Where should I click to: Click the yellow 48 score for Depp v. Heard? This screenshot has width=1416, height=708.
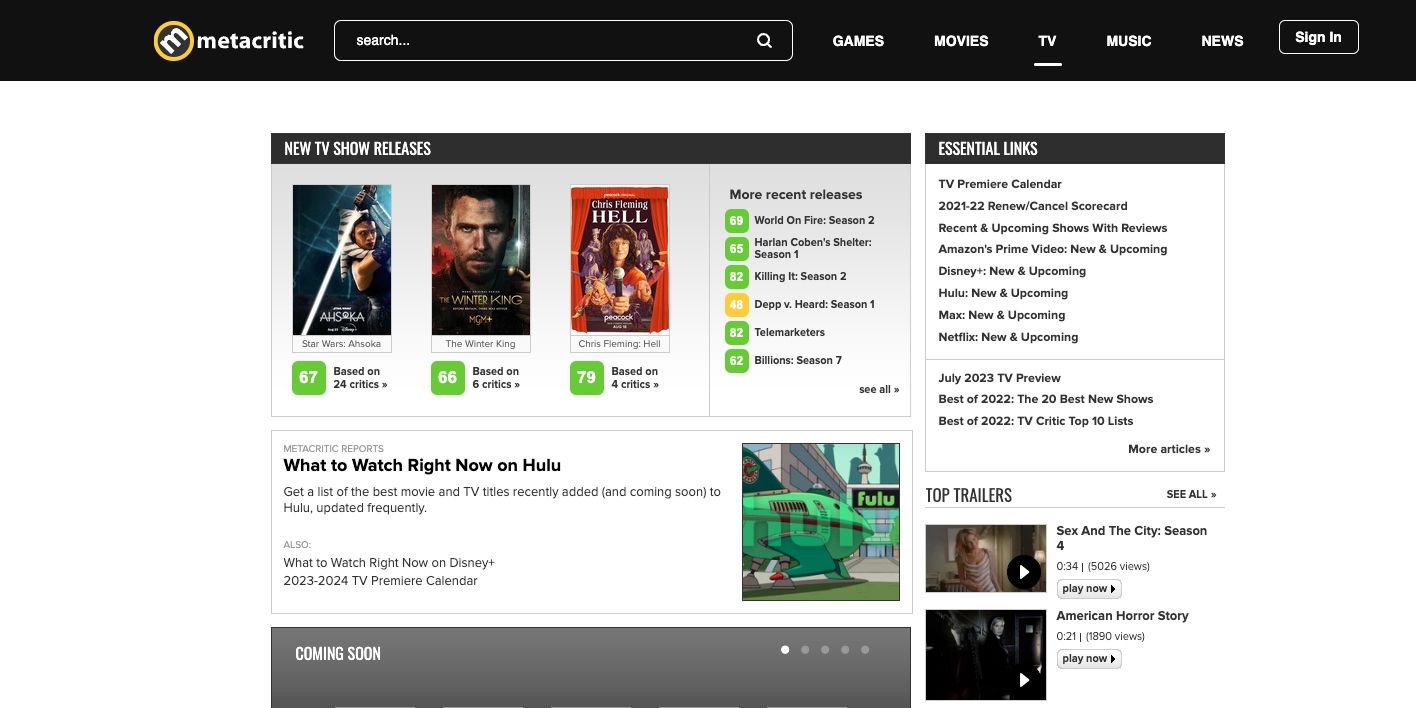click(x=737, y=304)
